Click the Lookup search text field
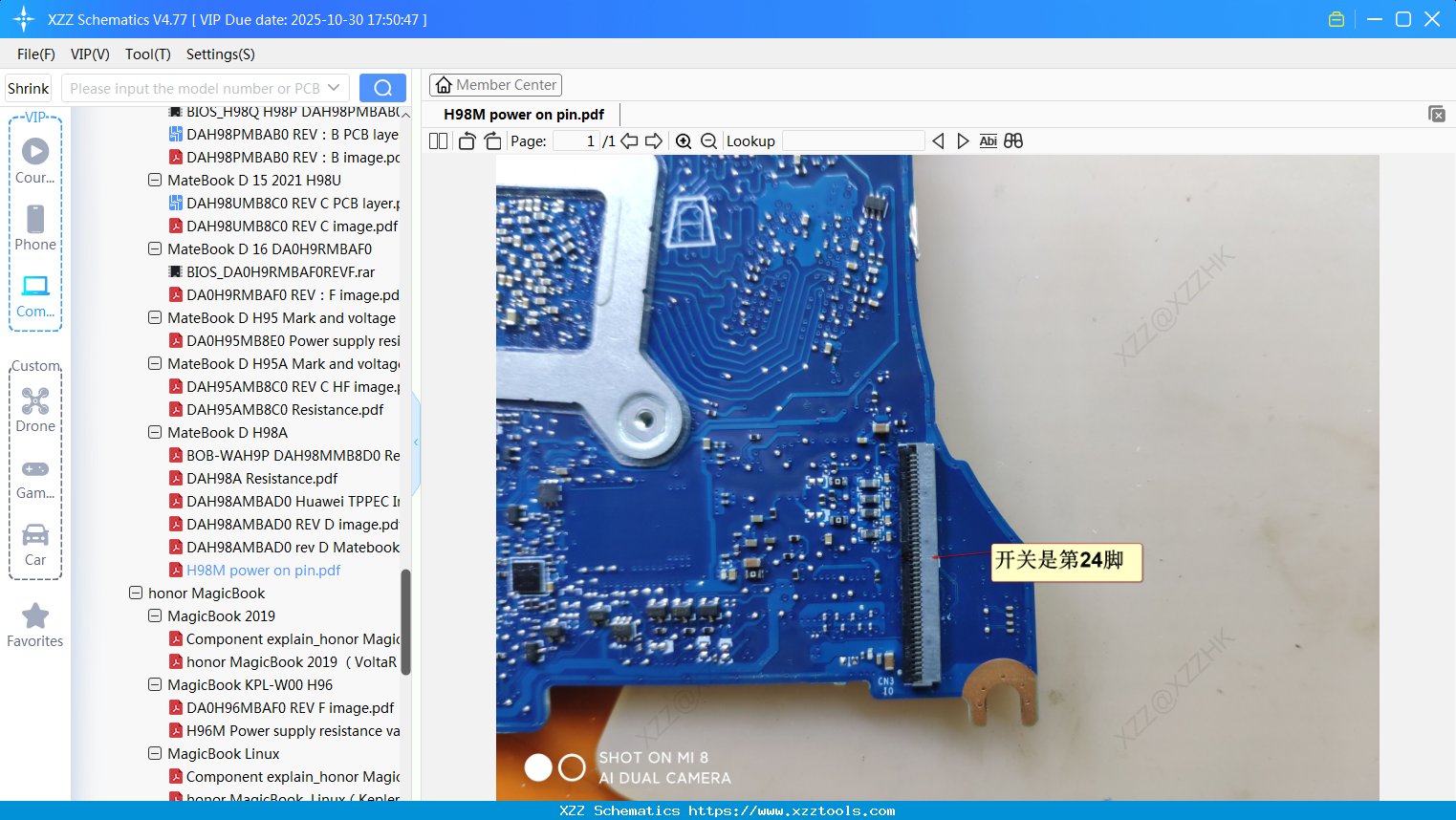This screenshot has width=1456, height=820. pos(854,141)
